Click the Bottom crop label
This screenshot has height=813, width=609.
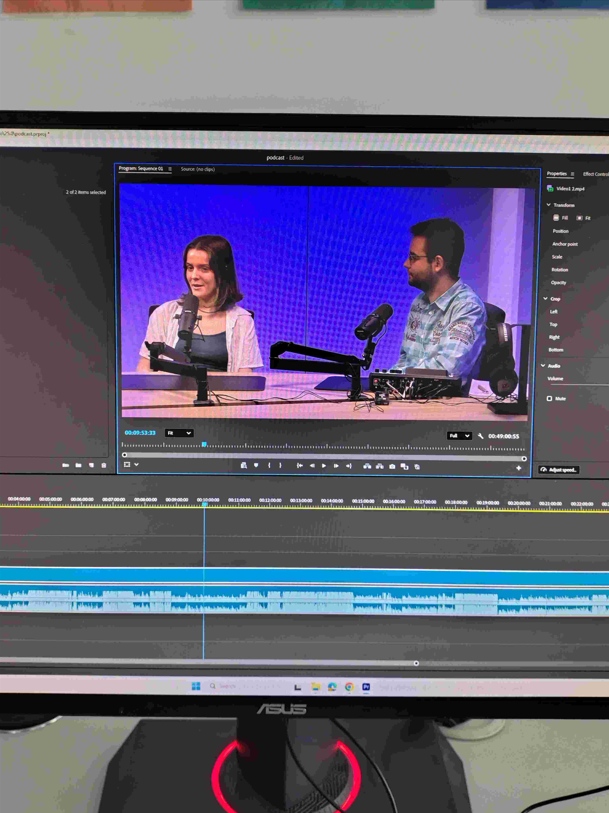tap(556, 350)
